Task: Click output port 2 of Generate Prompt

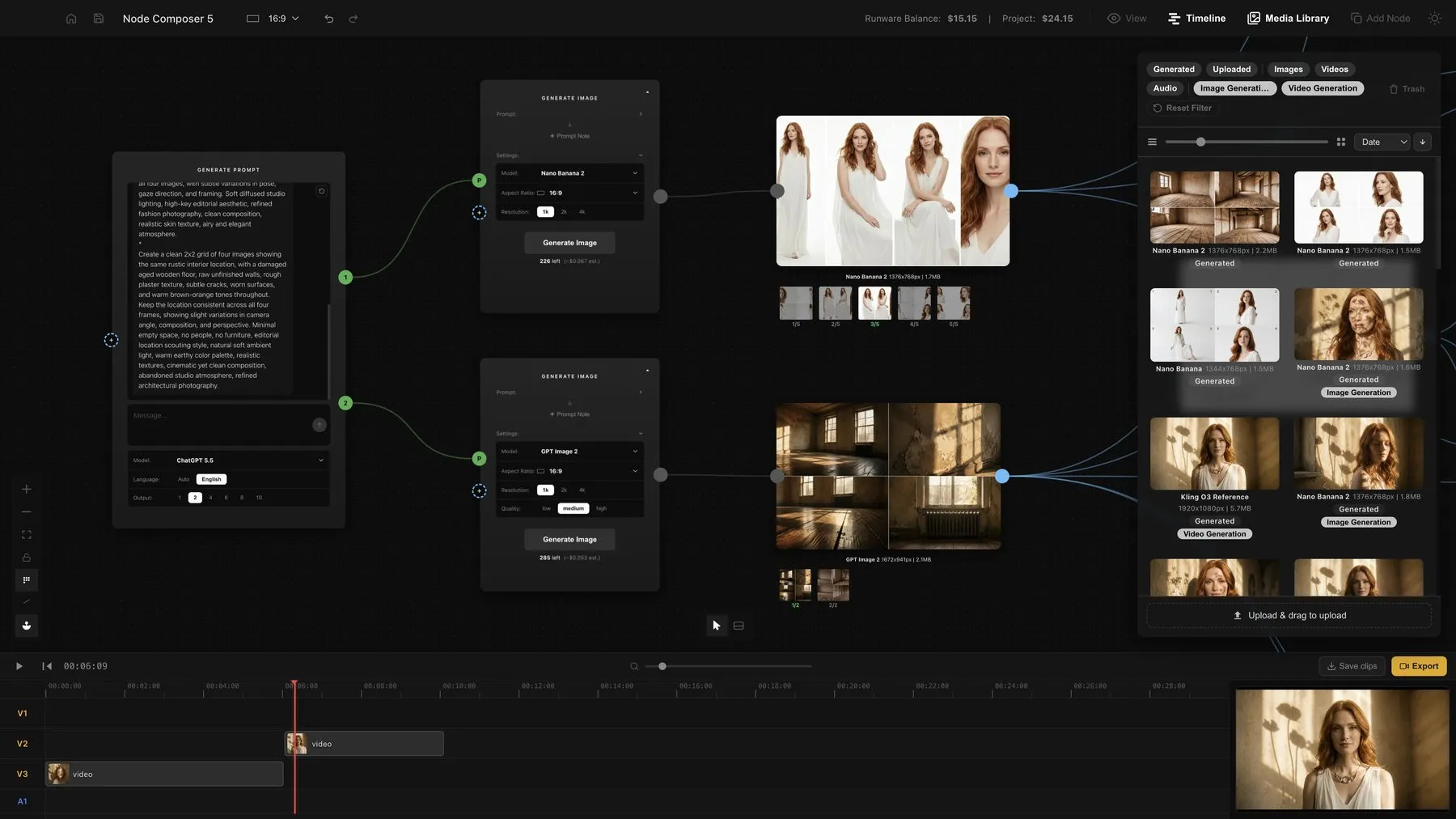Action: 345,402
